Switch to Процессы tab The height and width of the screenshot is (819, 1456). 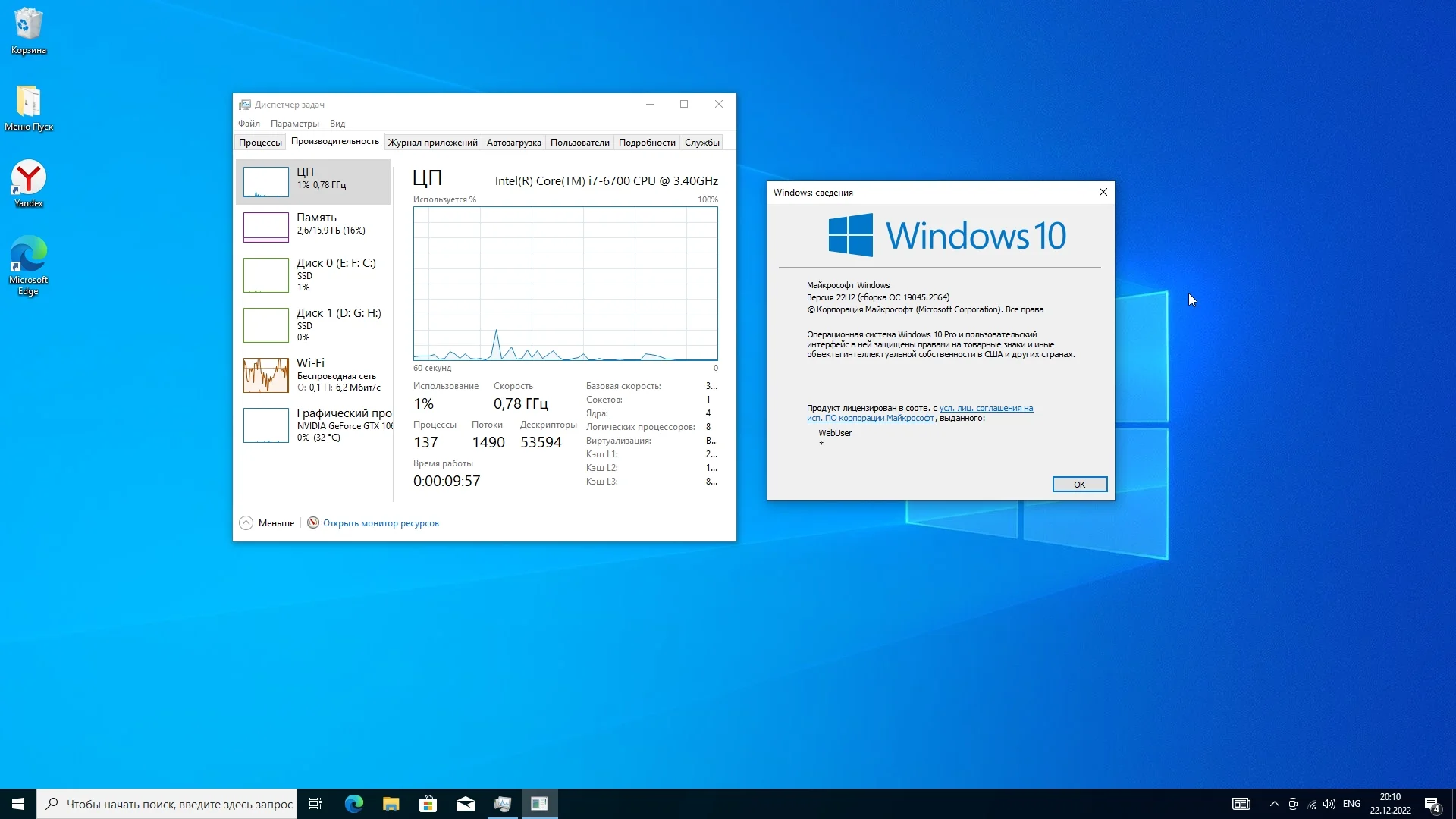click(x=260, y=143)
